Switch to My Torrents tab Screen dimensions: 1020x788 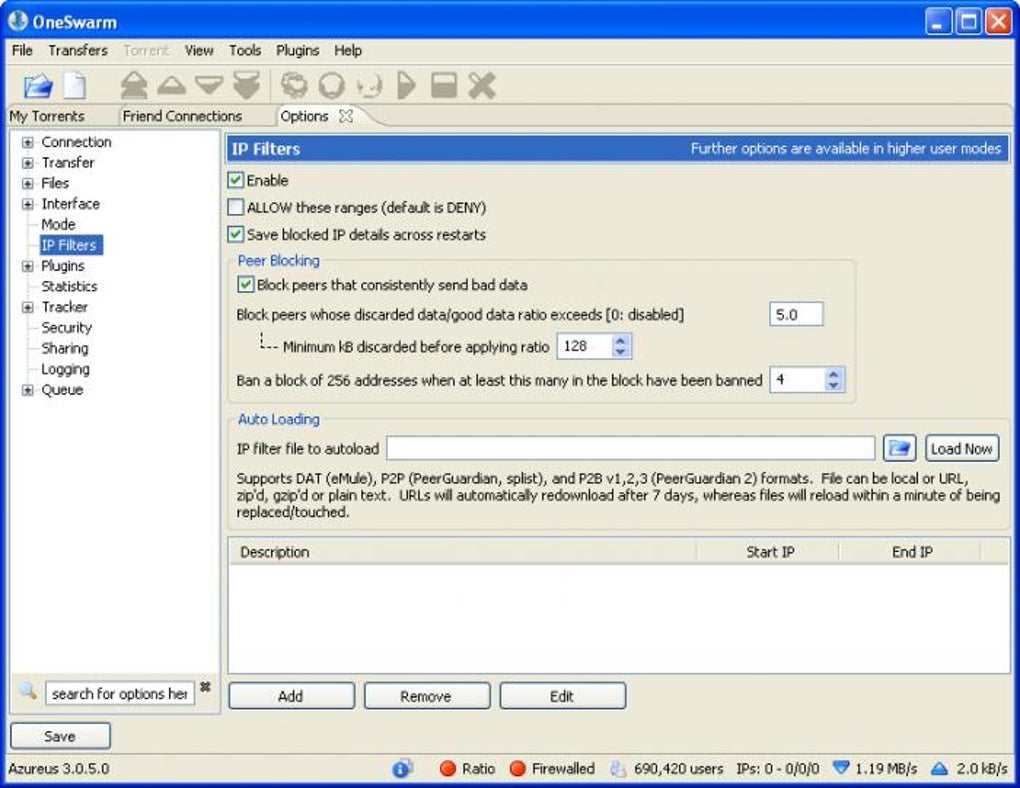point(47,116)
